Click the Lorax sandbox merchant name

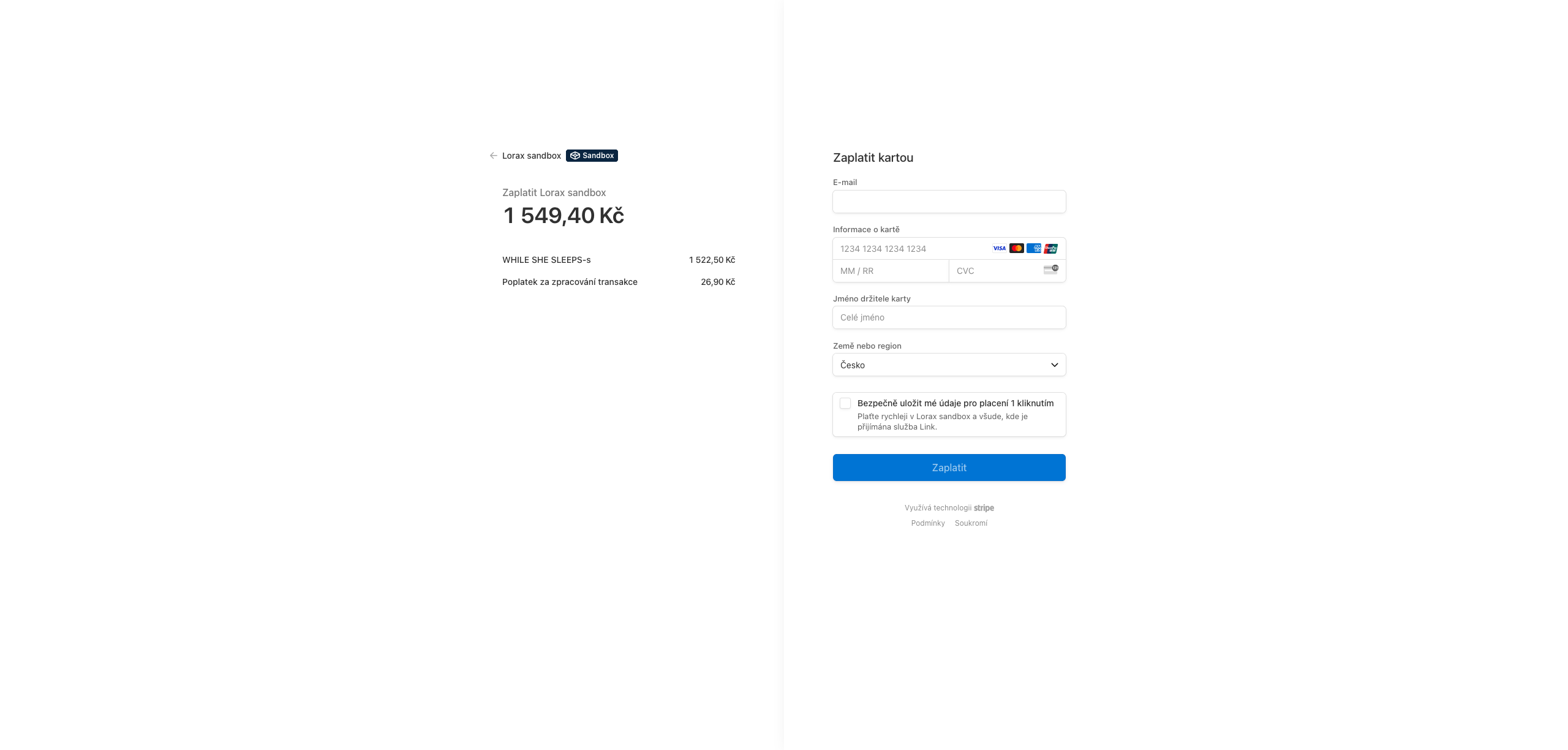pyautogui.click(x=531, y=156)
